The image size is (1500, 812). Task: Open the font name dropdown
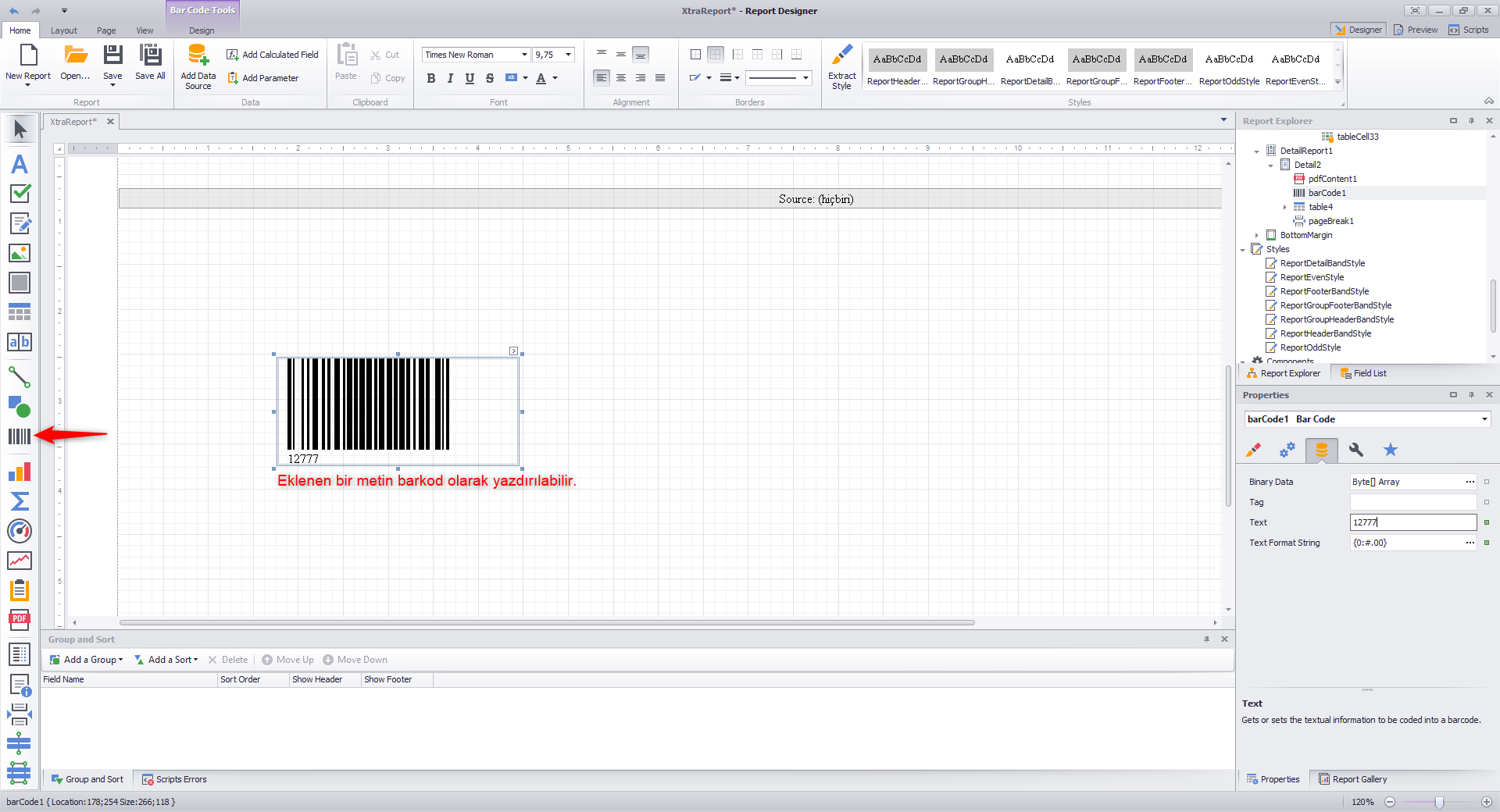click(x=524, y=55)
